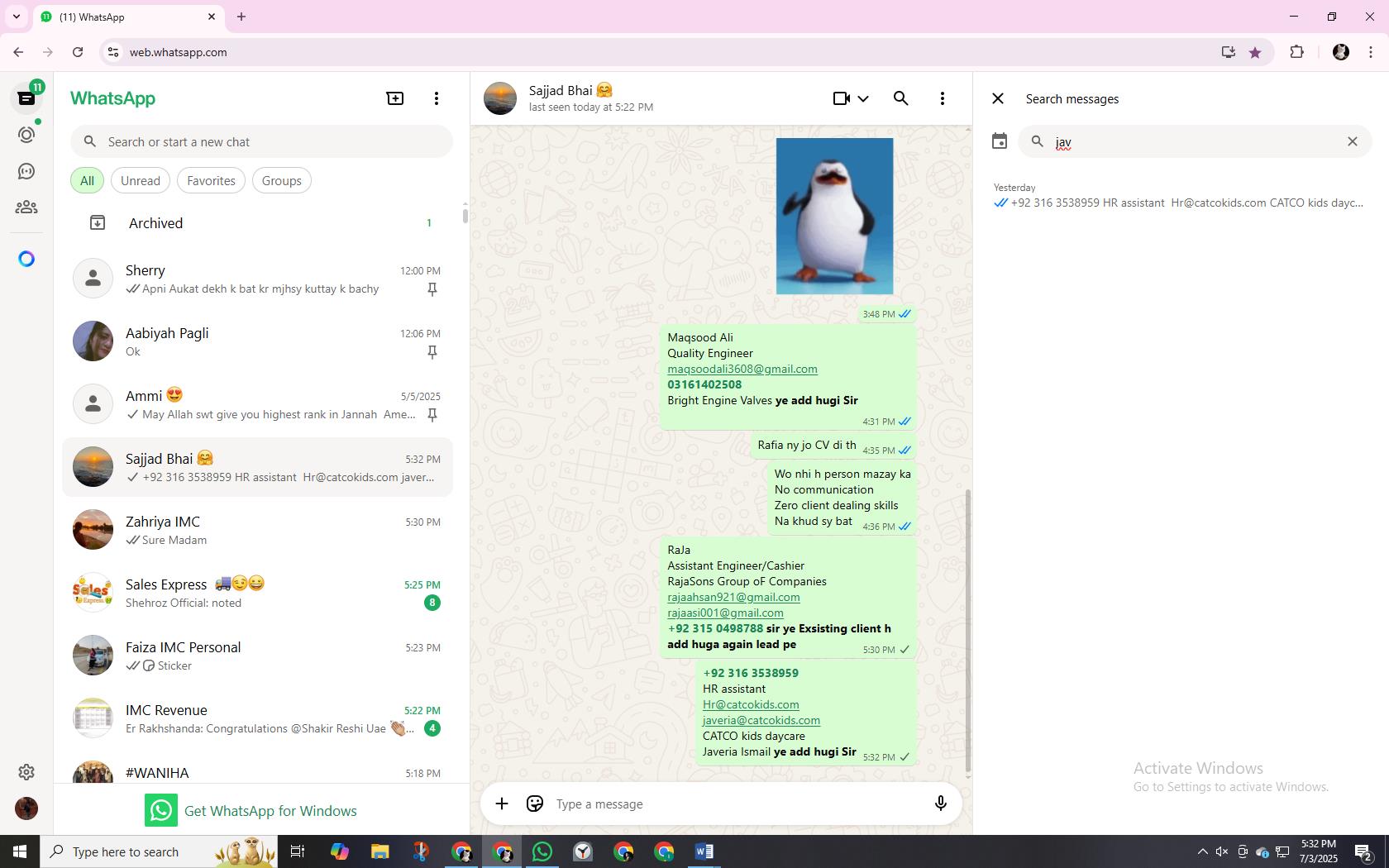Open chat list menu three dots

437,98
